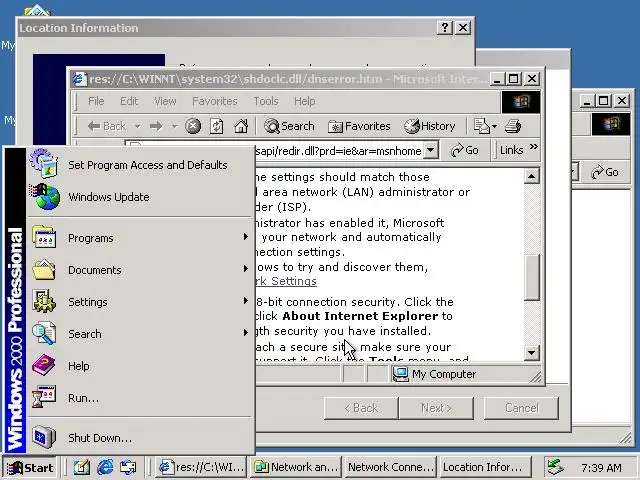This screenshot has width=640, height=480.
Task: Click the Home page icon
Action: [x=241, y=126]
